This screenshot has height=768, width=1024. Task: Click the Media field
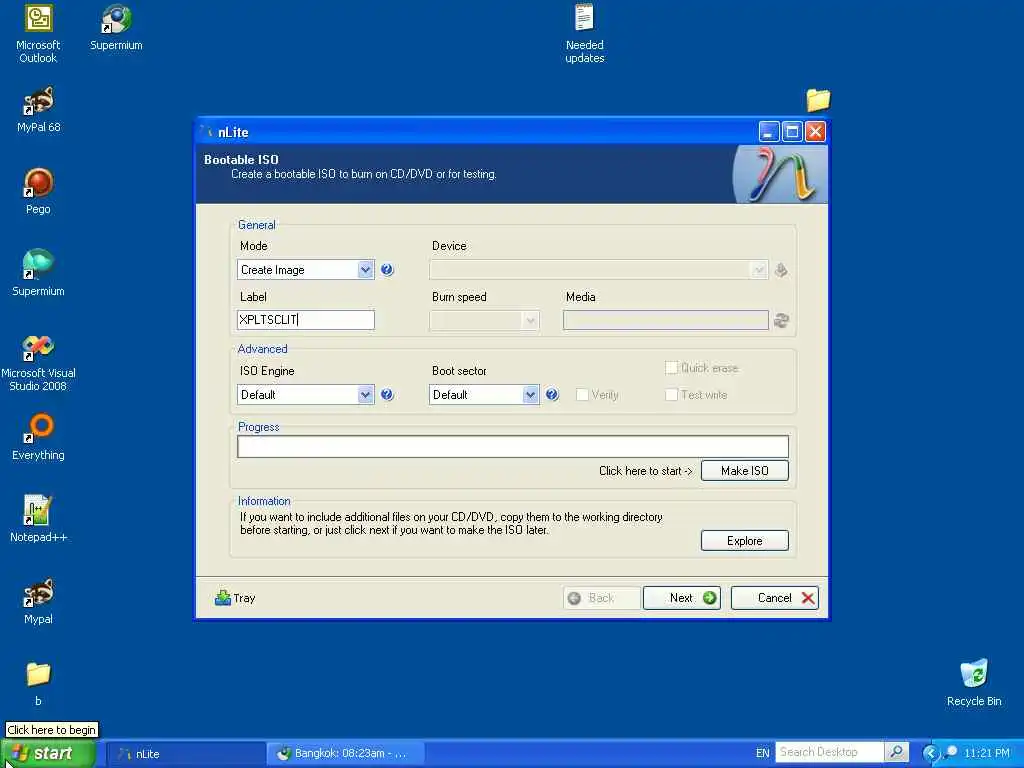pyautogui.click(x=665, y=320)
